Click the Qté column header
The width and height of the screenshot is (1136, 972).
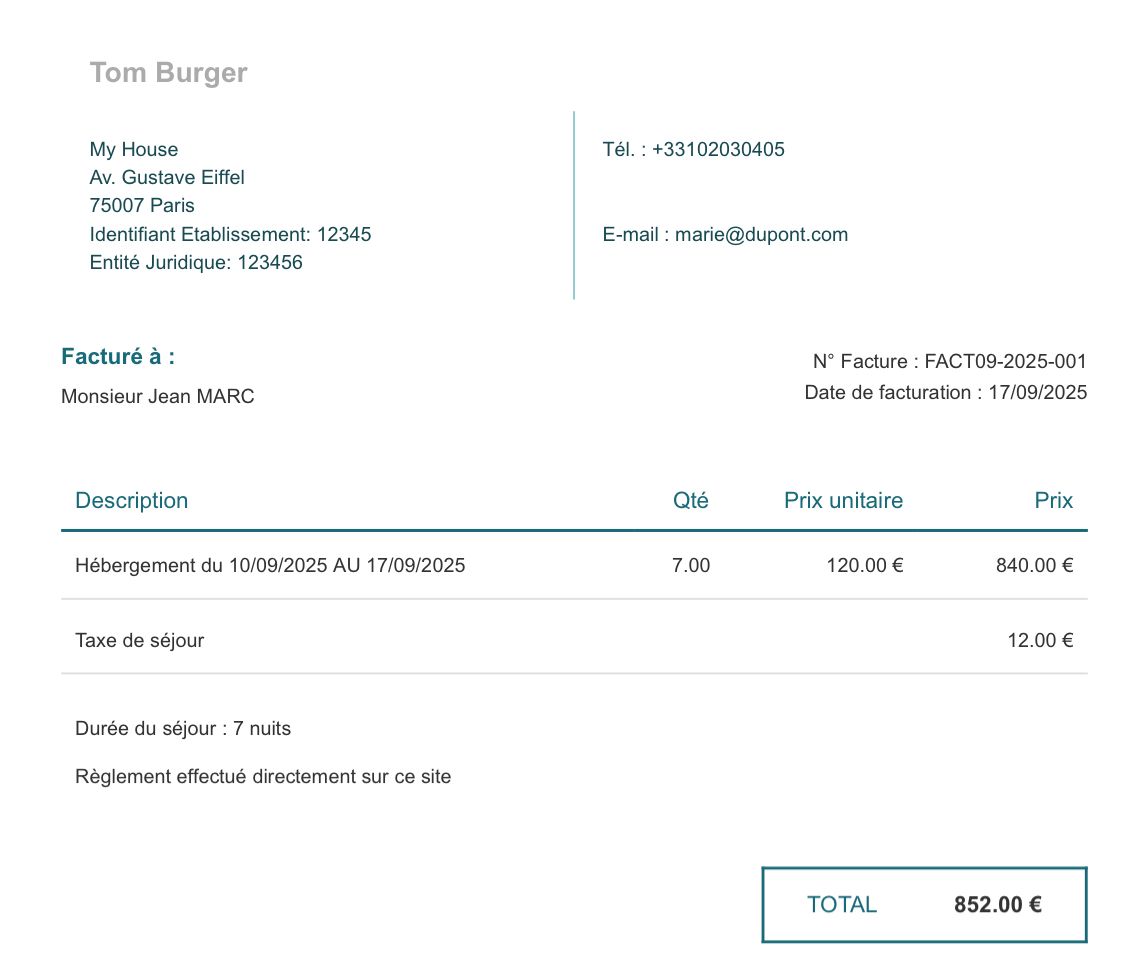pyautogui.click(x=690, y=501)
